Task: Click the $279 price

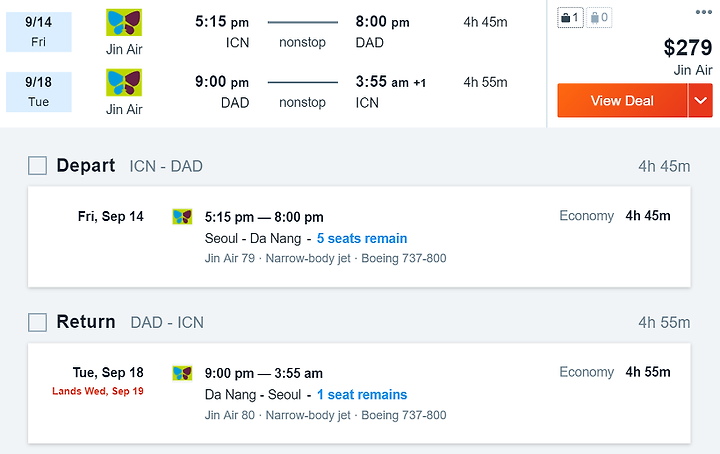Action: [687, 47]
